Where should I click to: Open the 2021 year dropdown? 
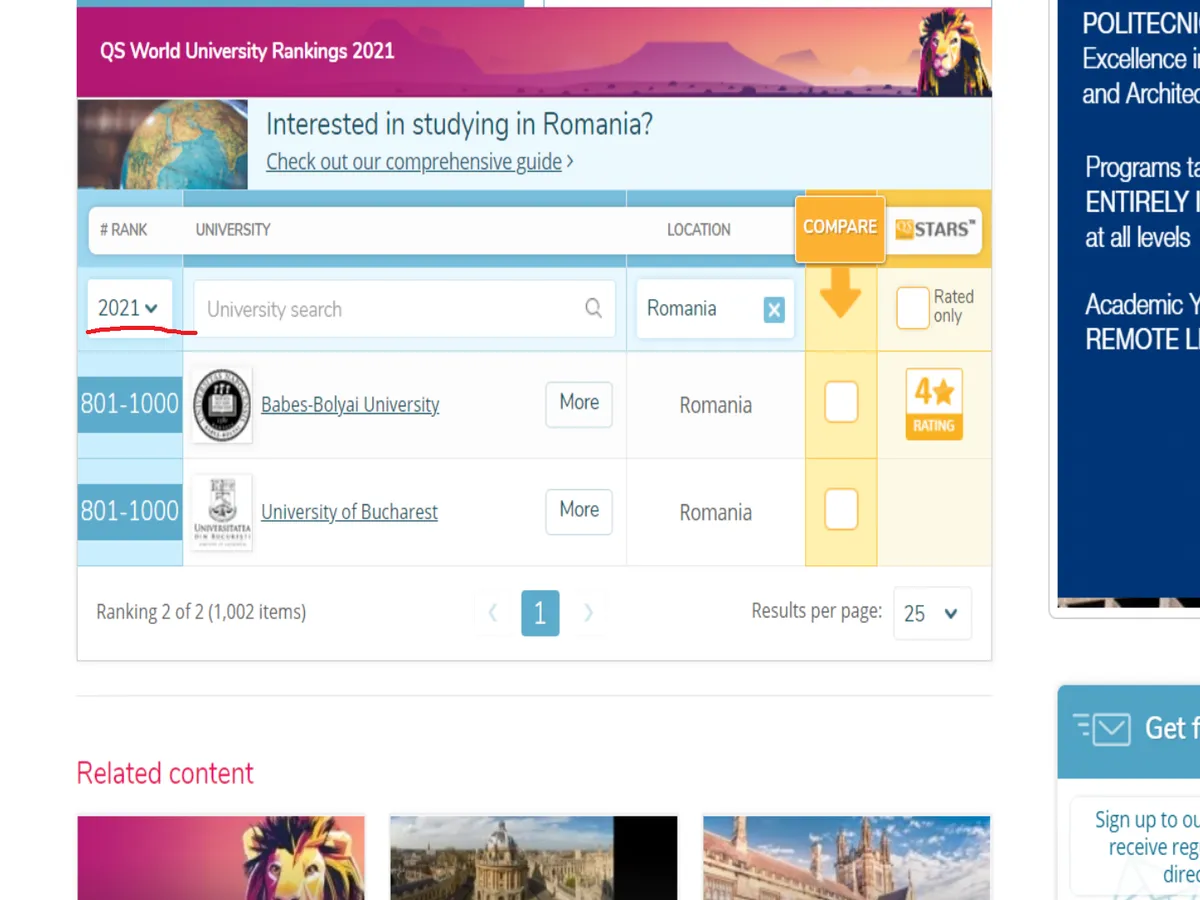point(129,308)
